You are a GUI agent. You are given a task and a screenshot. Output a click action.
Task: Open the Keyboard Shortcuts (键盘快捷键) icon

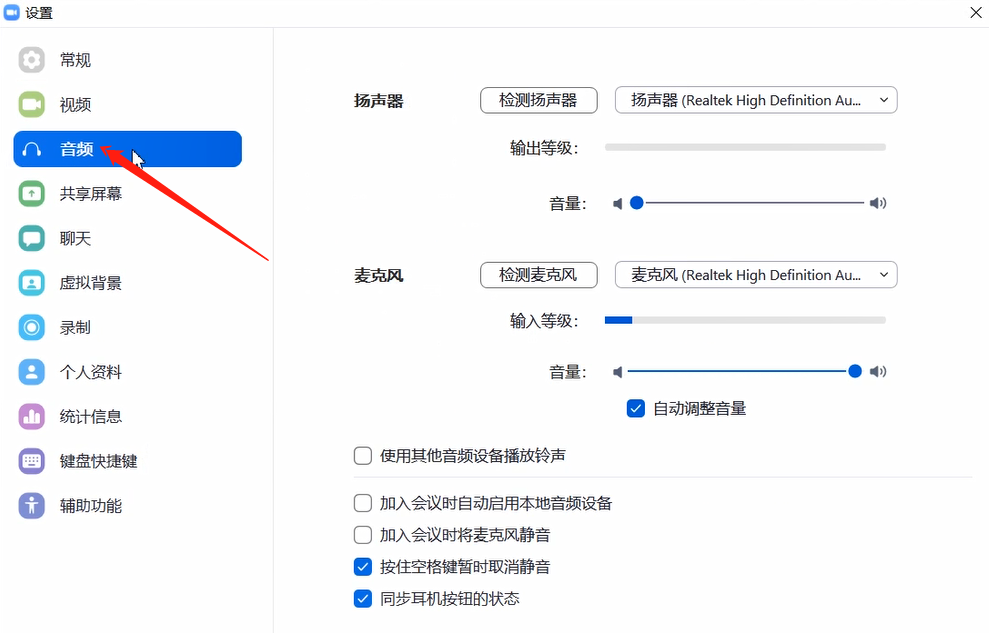click(32, 461)
